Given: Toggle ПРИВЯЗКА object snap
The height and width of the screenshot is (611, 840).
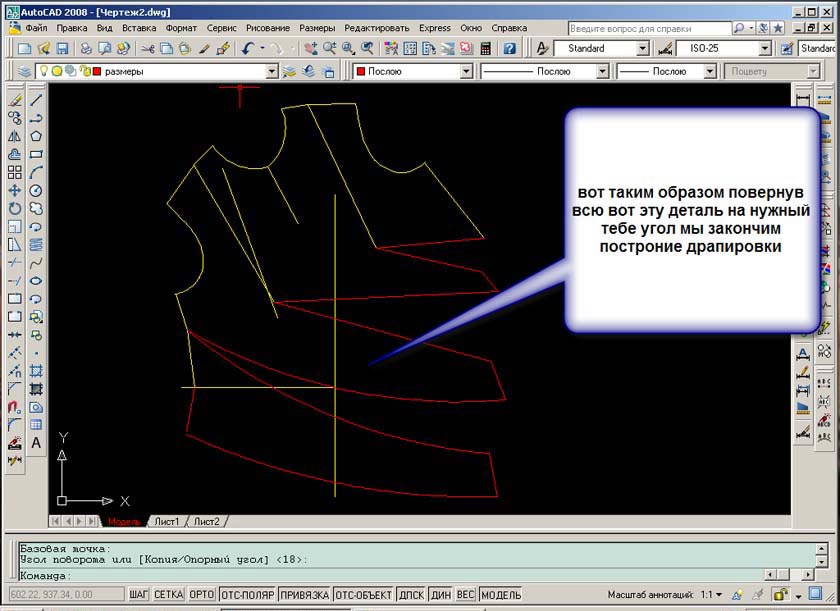Looking at the screenshot, I should tap(306, 595).
